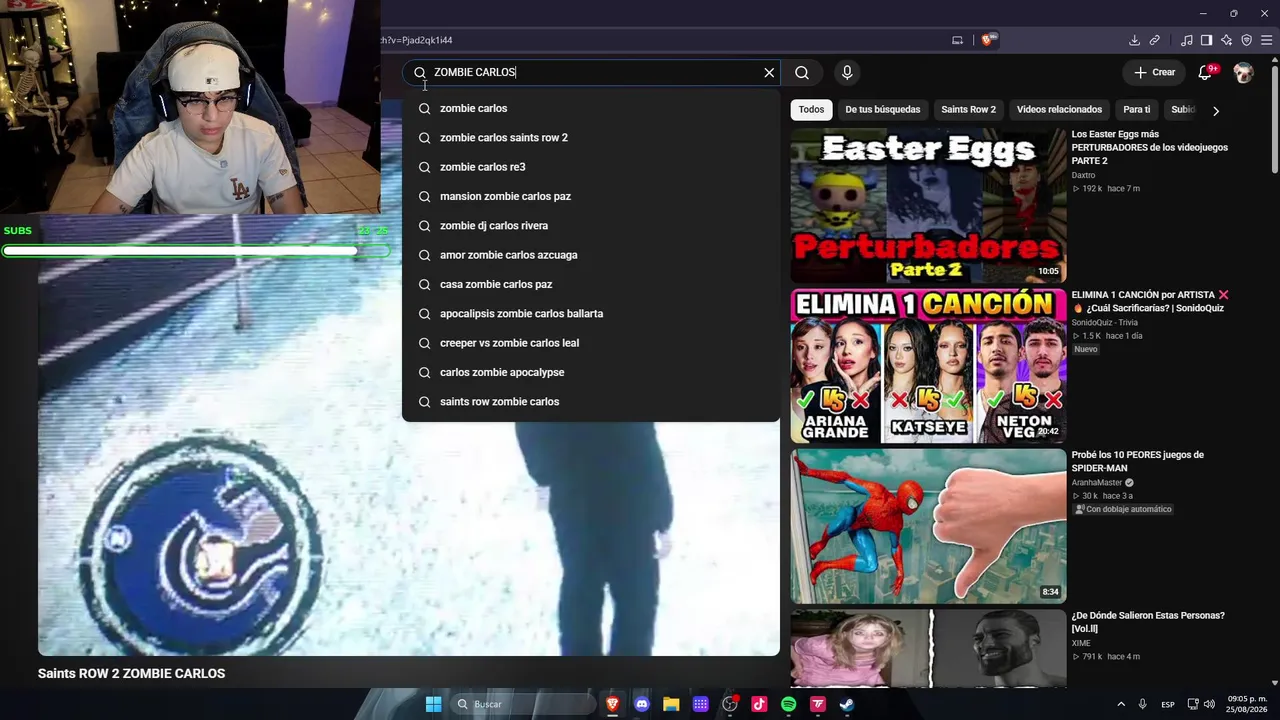Open 'ELIMINA 1 CANCIÓN por ARTISTA' video title

tap(1150, 301)
